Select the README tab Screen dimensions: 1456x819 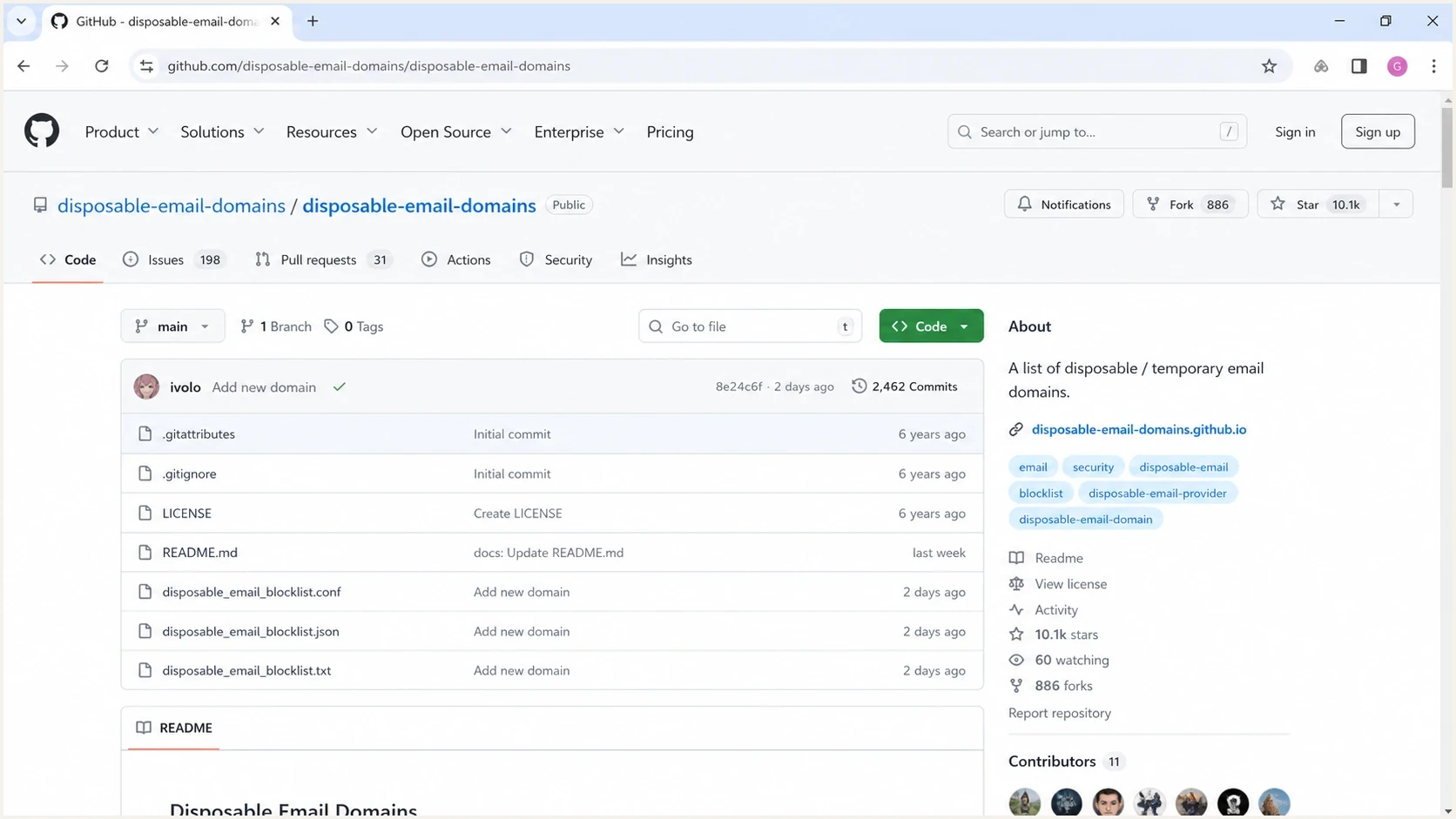point(174,728)
